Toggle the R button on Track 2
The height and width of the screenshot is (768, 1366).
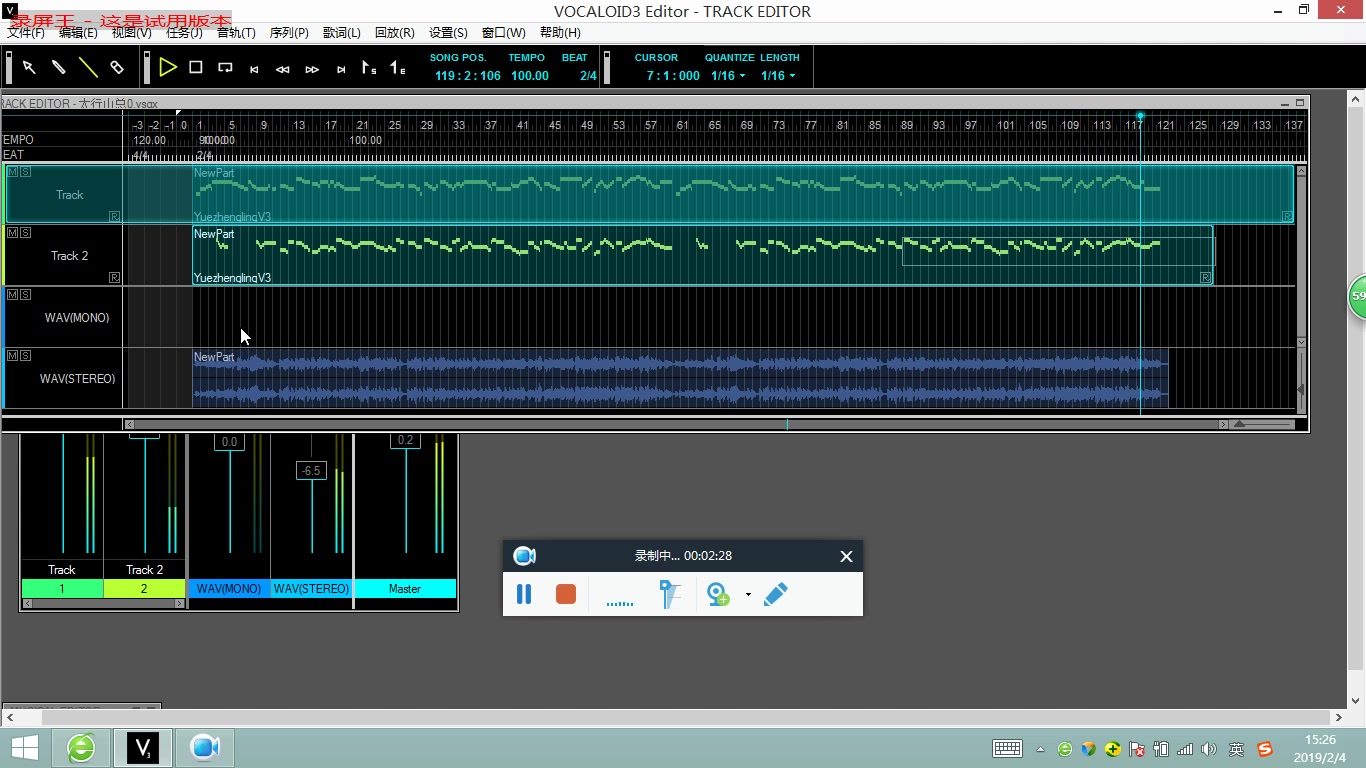tap(114, 277)
